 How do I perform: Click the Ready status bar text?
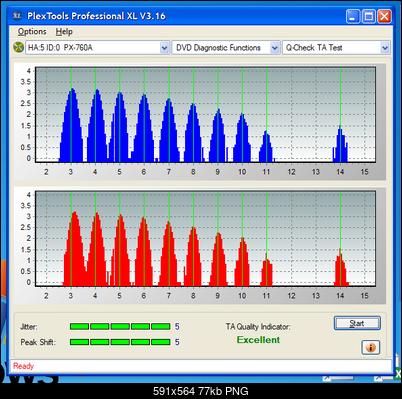point(23,366)
